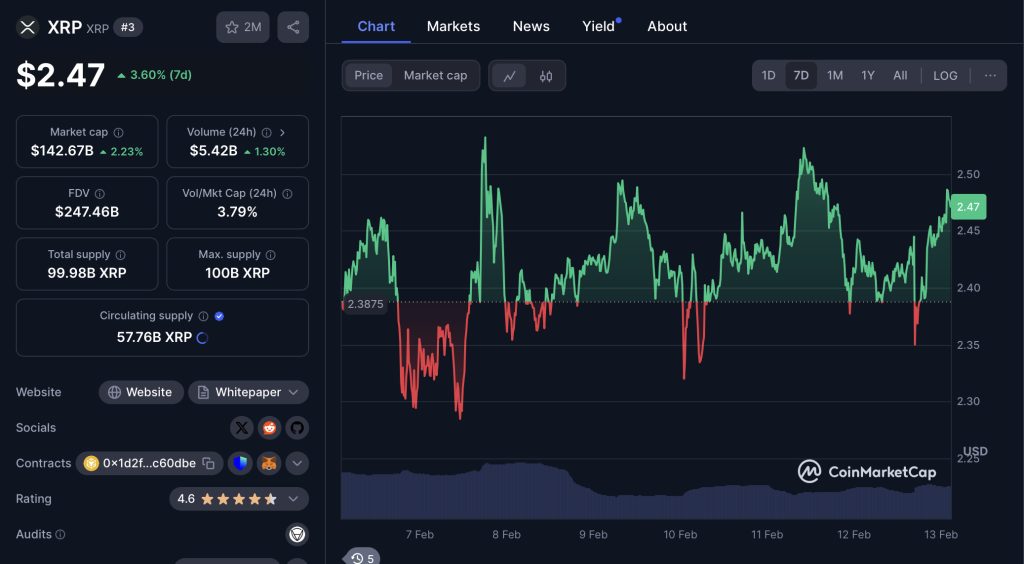Click the 0x1d2f...c60dbe contract address
Screen dimensions: 1024x564
tap(149, 463)
